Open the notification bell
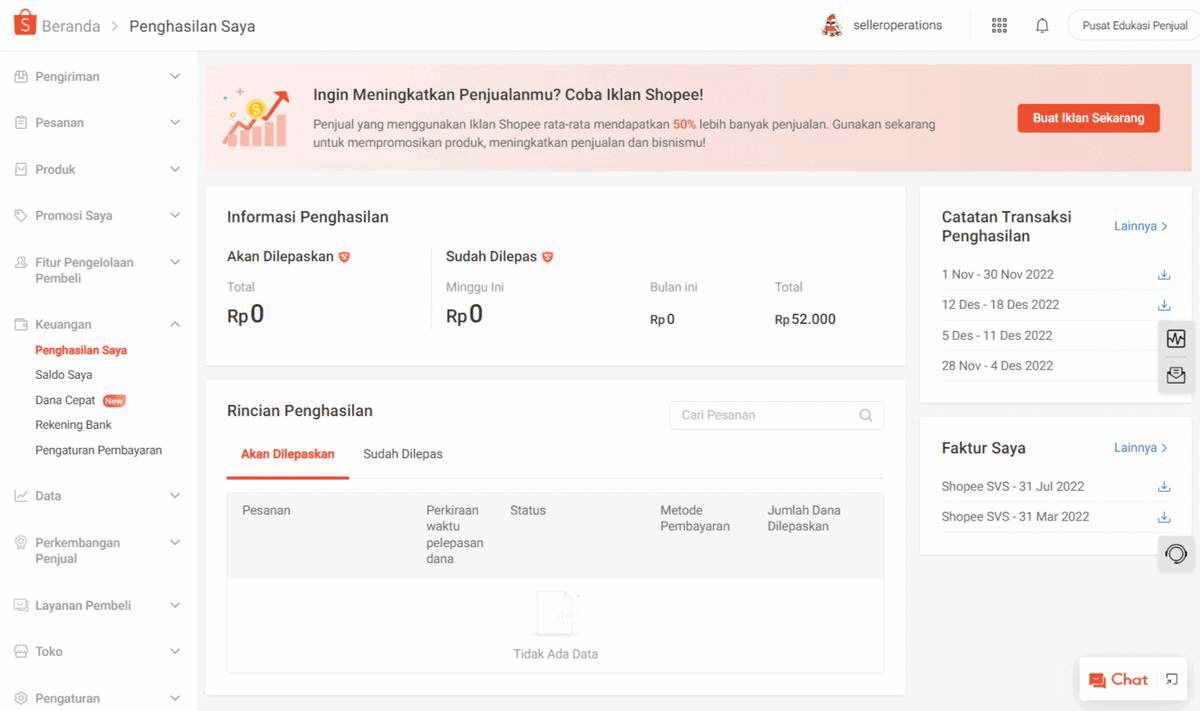This screenshot has height=711, width=1200. click(x=1042, y=26)
